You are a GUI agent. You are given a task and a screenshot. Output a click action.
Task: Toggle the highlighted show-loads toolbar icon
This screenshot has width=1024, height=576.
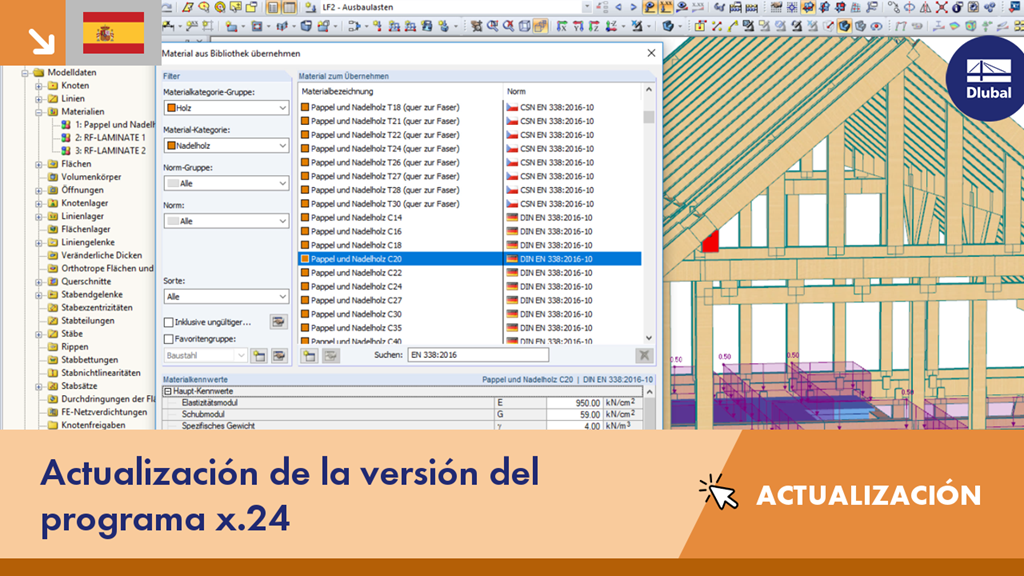tap(650, 7)
